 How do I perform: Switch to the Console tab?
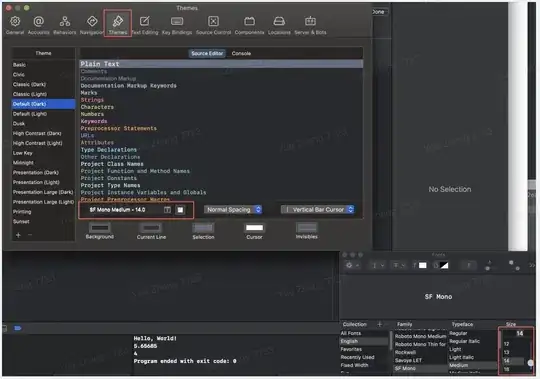tap(241, 53)
